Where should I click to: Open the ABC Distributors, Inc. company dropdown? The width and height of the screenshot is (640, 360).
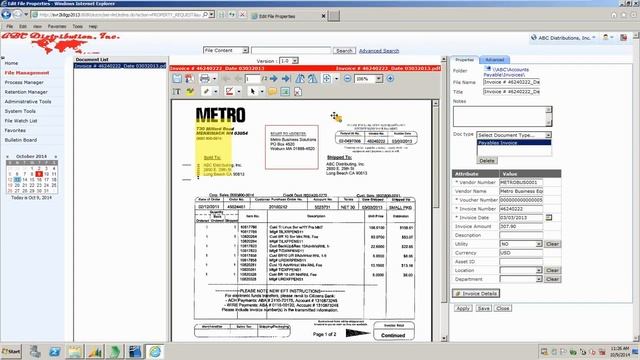563,38
